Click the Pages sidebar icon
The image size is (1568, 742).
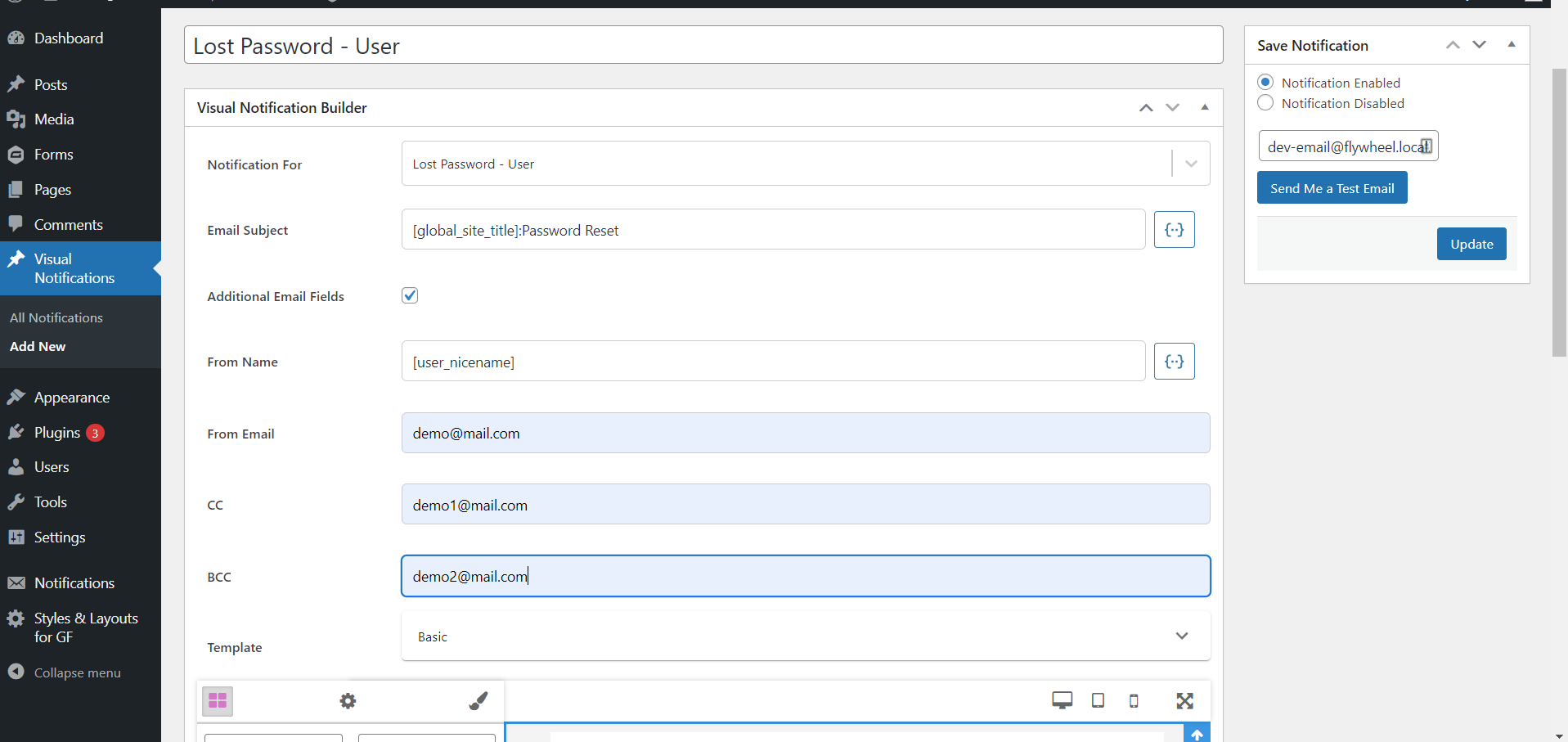16,189
